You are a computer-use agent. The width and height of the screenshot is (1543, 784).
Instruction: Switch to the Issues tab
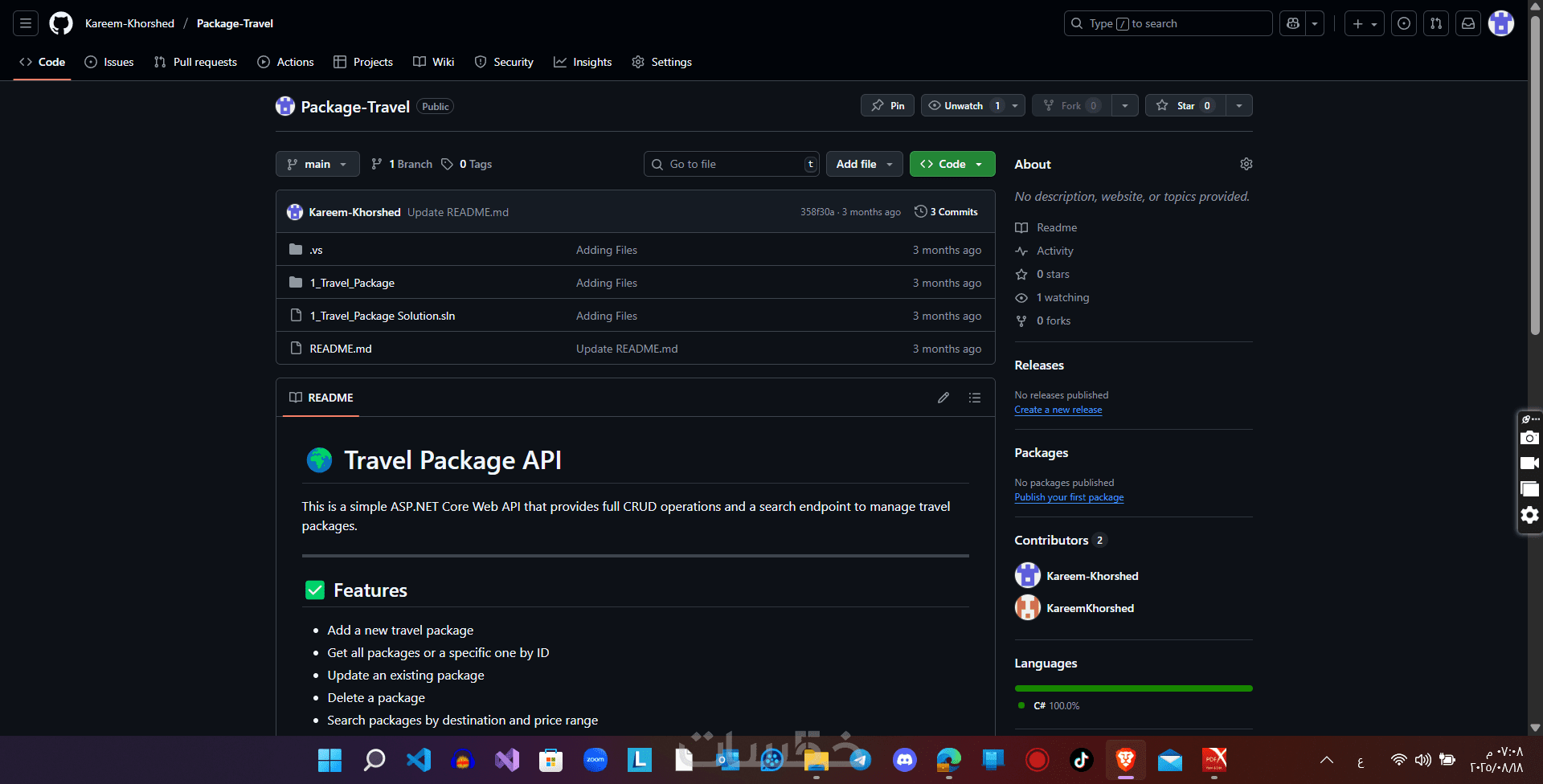point(109,62)
